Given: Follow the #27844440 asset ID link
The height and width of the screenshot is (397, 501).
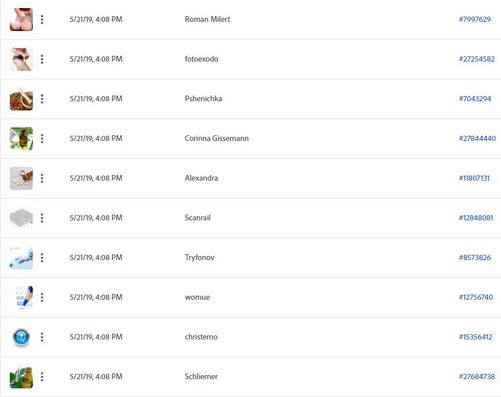Looking at the screenshot, I should [x=477, y=138].
